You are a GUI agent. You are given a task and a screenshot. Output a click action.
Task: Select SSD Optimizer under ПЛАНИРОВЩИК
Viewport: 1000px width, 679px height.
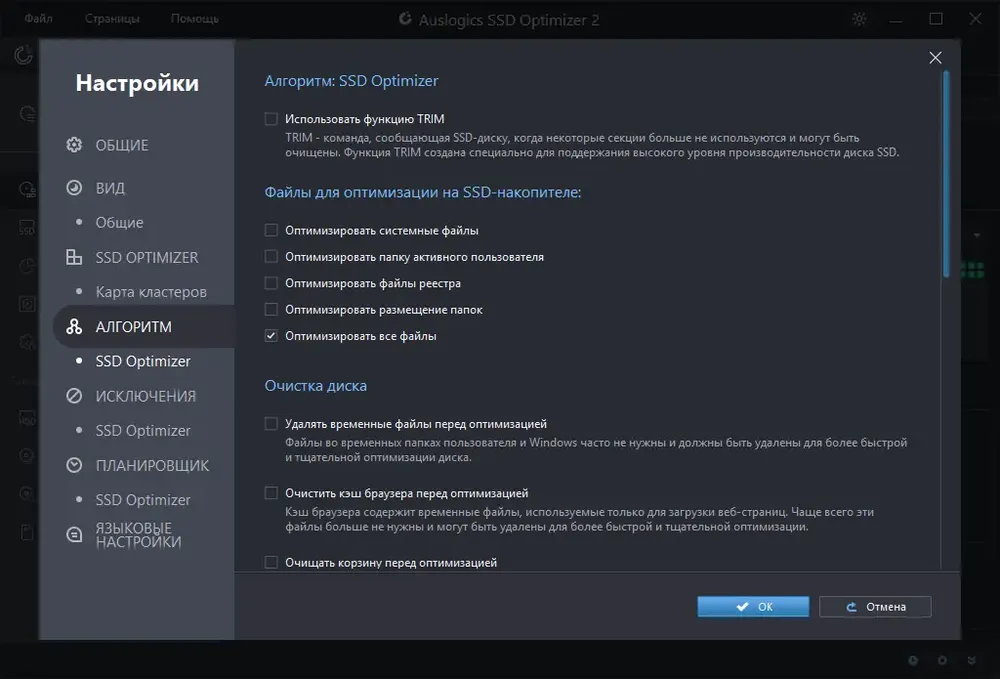(143, 500)
